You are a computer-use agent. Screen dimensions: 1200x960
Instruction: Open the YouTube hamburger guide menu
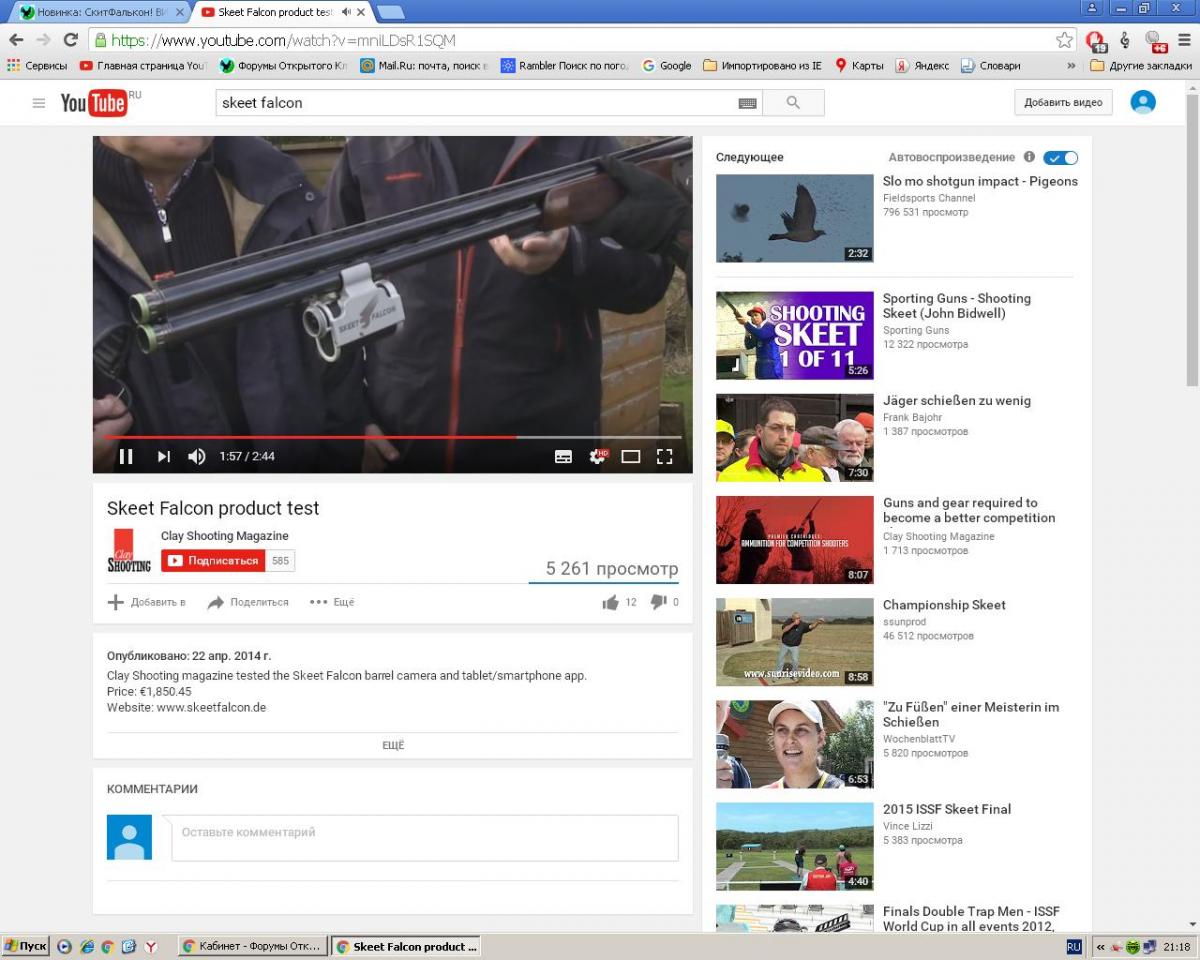tap(39, 103)
